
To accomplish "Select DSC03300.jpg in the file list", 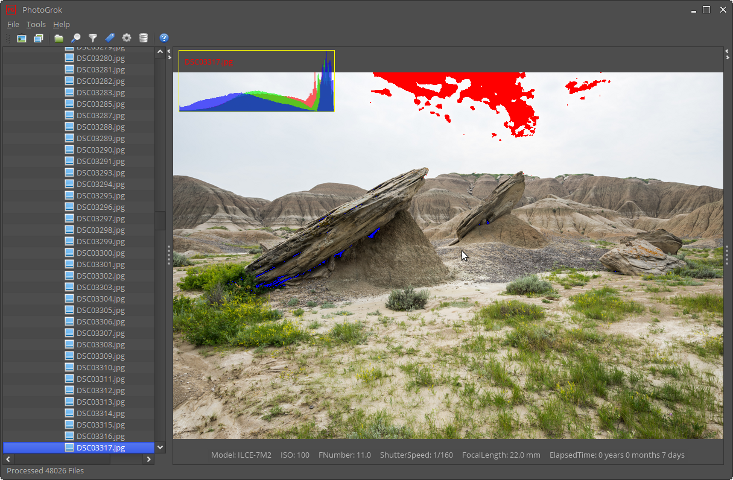I will coord(100,253).
